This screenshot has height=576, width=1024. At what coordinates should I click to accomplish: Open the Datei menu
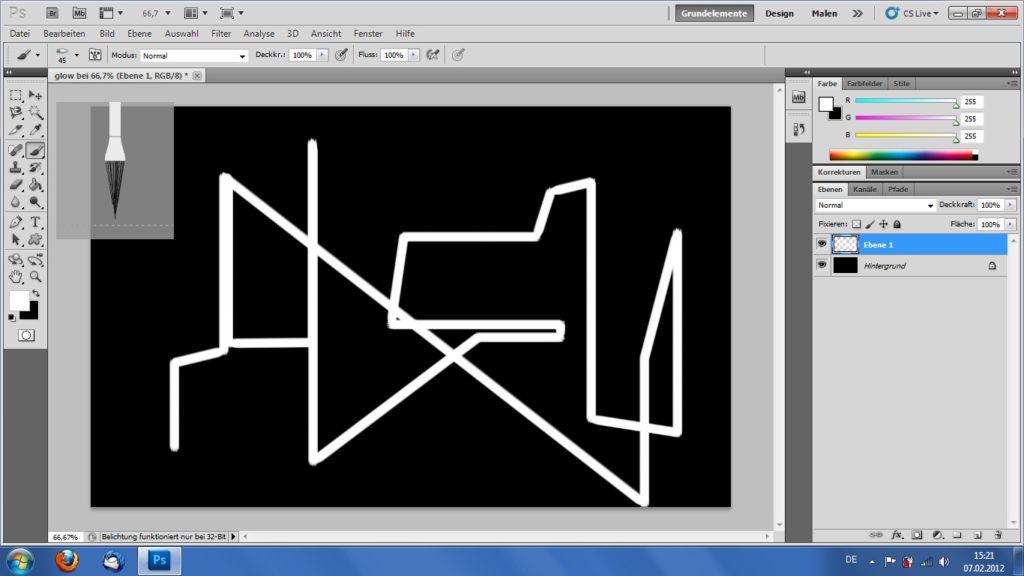click(x=20, y=33)
